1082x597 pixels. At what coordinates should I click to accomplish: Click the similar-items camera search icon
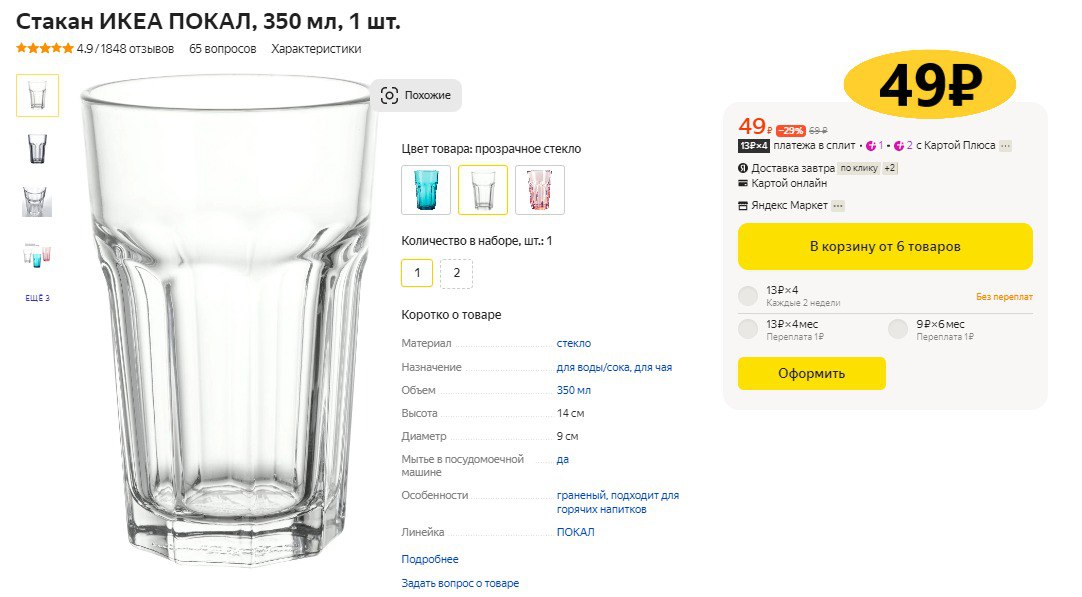[x=390, y=95]
